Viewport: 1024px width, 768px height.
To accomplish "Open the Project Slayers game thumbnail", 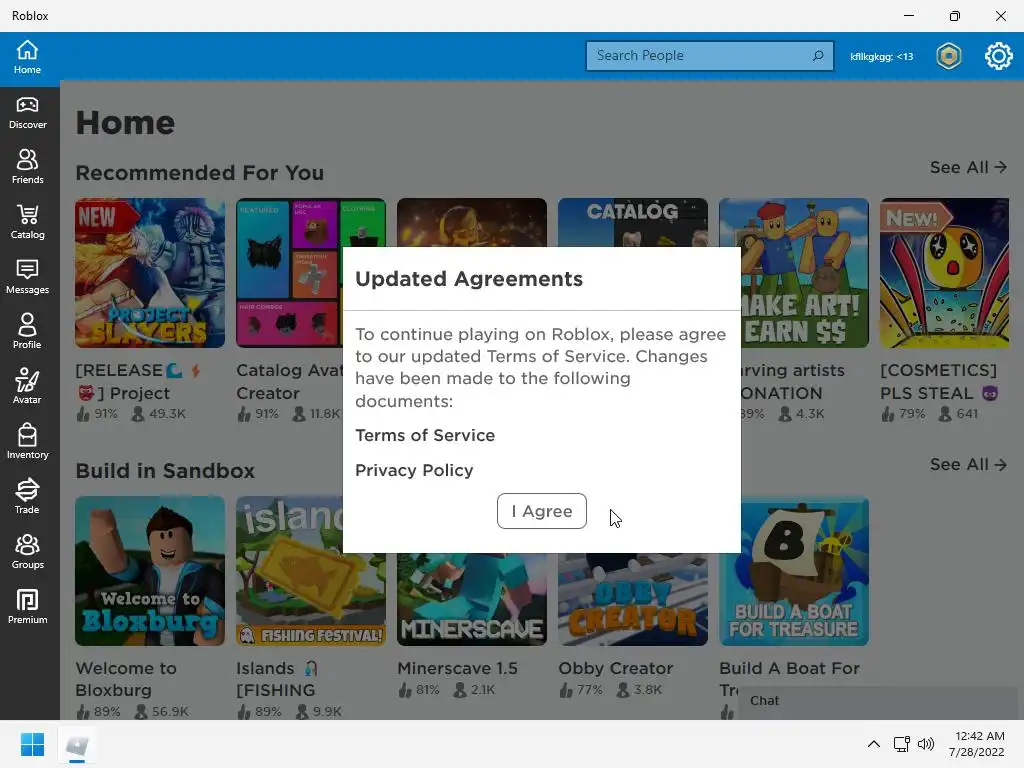I will pos(150,273).
